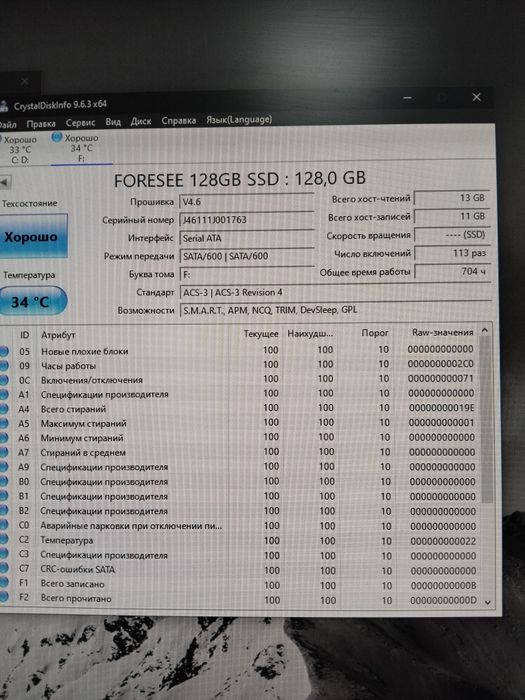Click raw value 0000000002C0
Image resolution: width=525 pixels, height=700 pixels.
coord(441,364)
